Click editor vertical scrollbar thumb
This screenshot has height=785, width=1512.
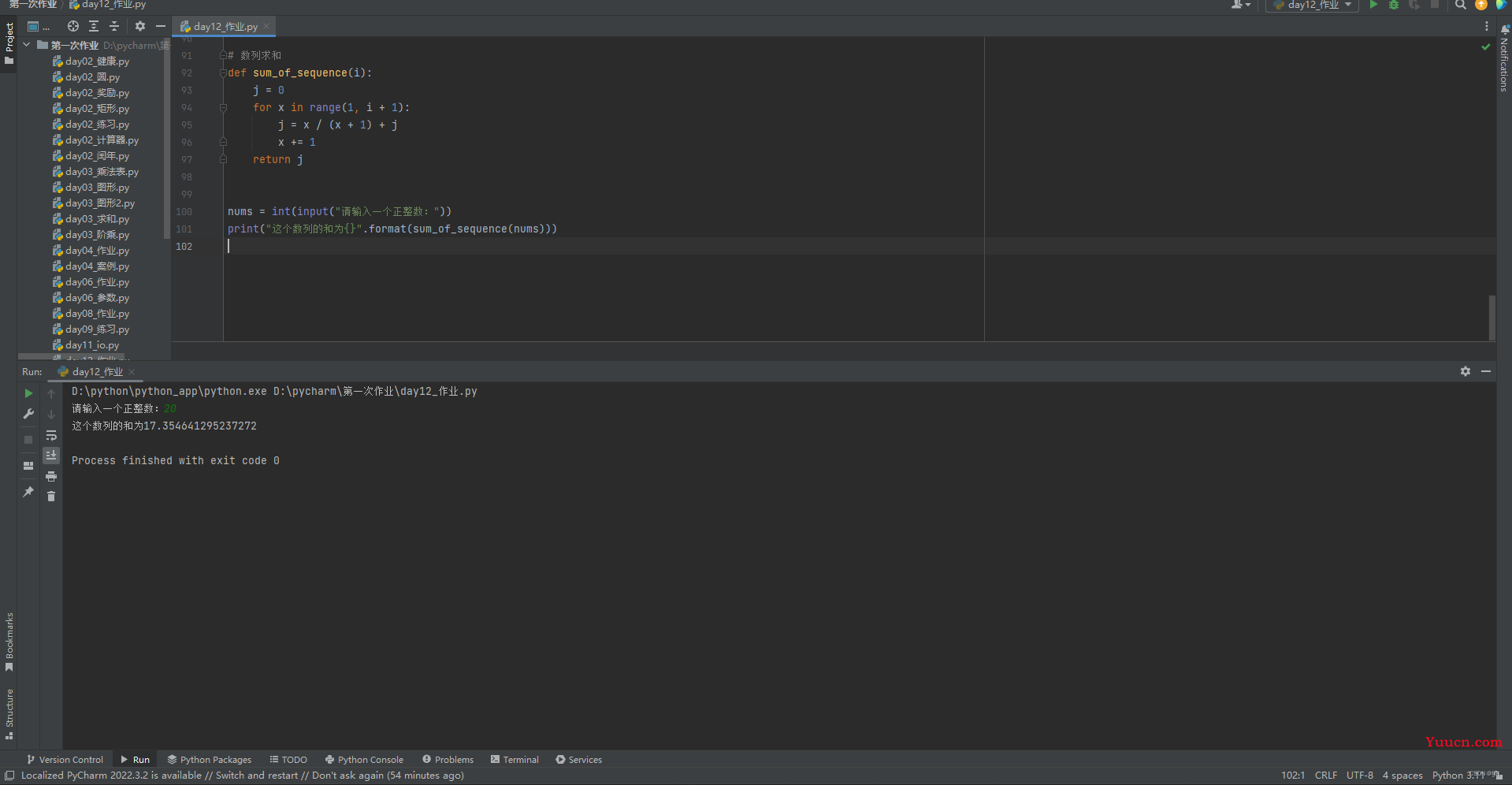1492,317
